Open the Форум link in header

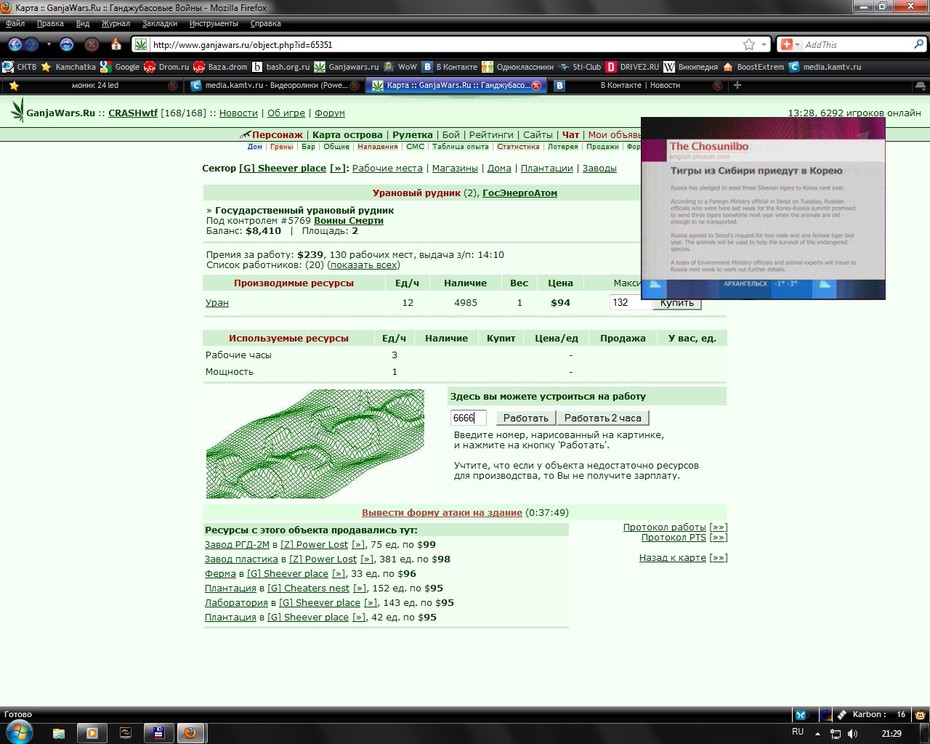[x=329, y=113]
